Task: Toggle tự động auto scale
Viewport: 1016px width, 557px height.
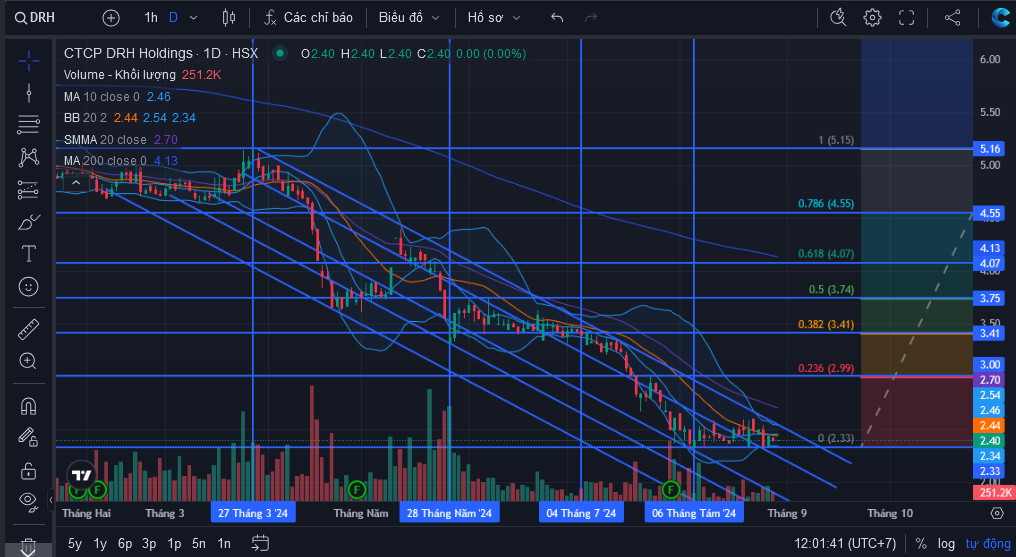Action: point(987,543)
